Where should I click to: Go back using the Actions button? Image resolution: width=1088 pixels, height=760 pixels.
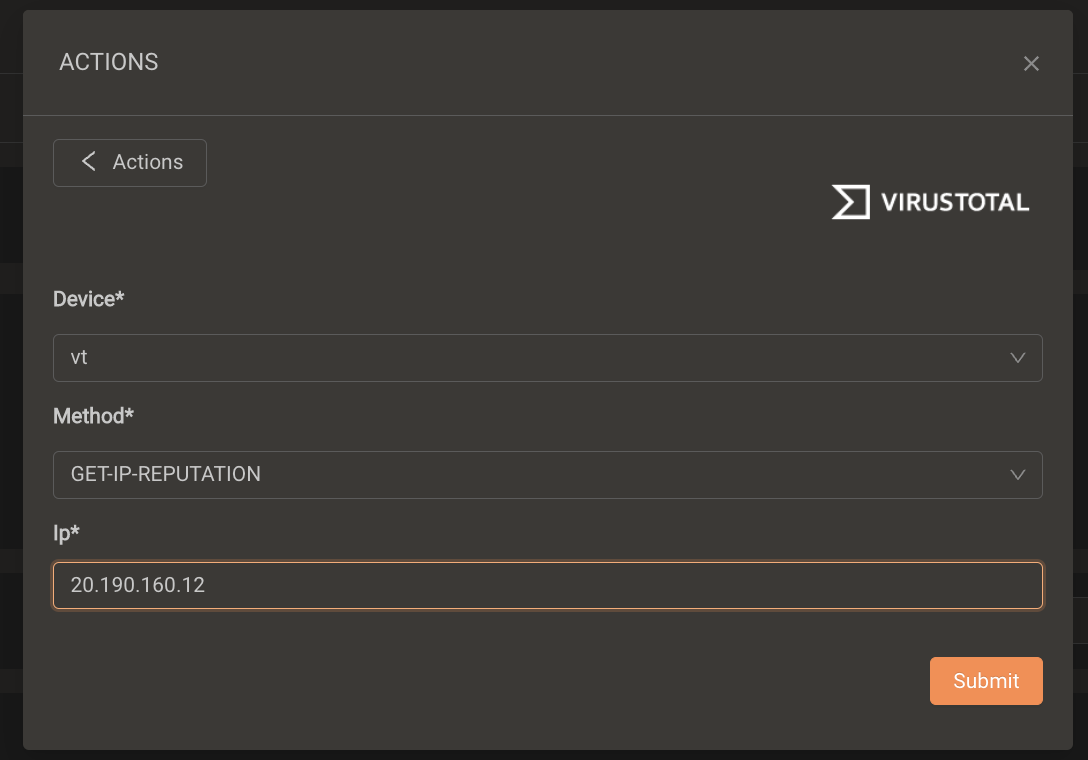click(x=130, y=163)
